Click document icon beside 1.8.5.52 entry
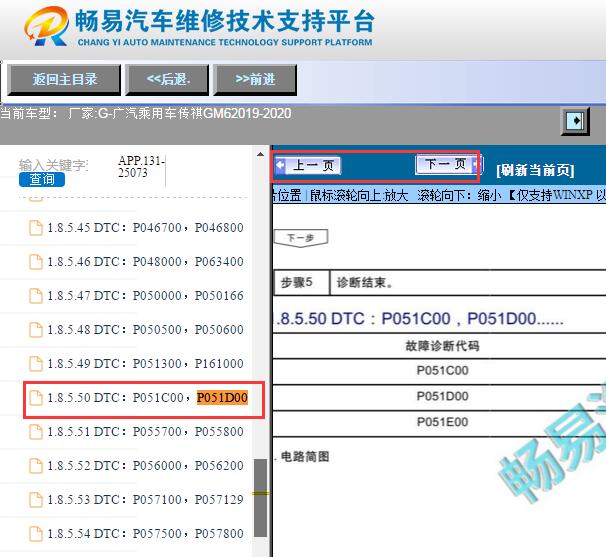This screenshot has width=606, height=557. 36,466
